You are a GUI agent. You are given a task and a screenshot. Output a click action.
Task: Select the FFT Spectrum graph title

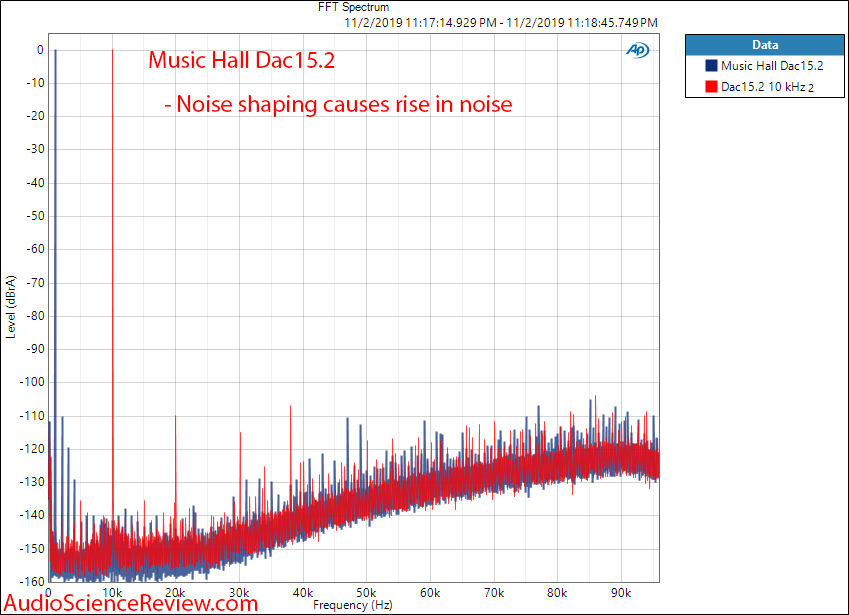354,7
